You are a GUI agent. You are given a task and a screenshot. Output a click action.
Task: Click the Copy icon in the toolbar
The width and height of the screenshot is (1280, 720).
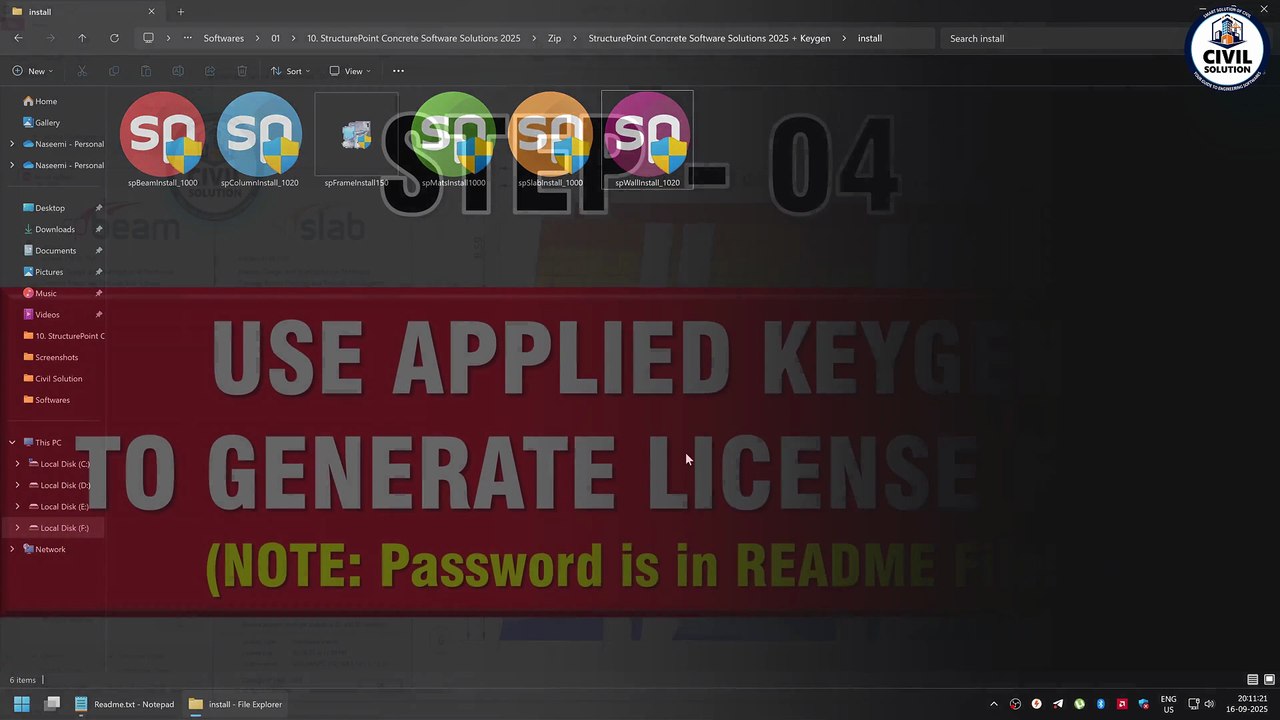pos(114,71)
